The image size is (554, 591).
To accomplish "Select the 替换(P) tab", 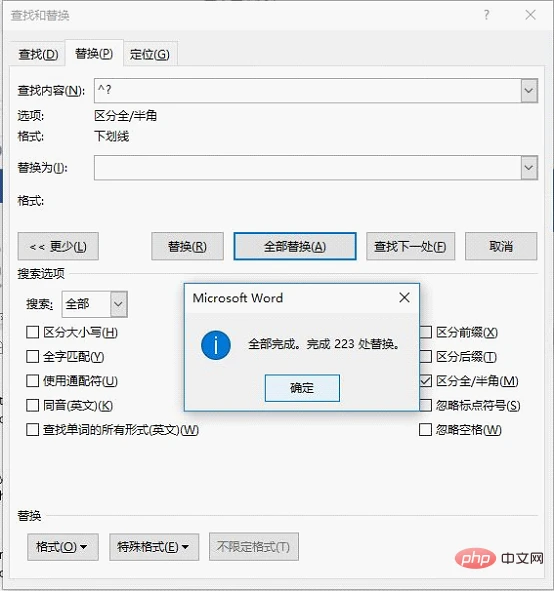I will (94, 54).
